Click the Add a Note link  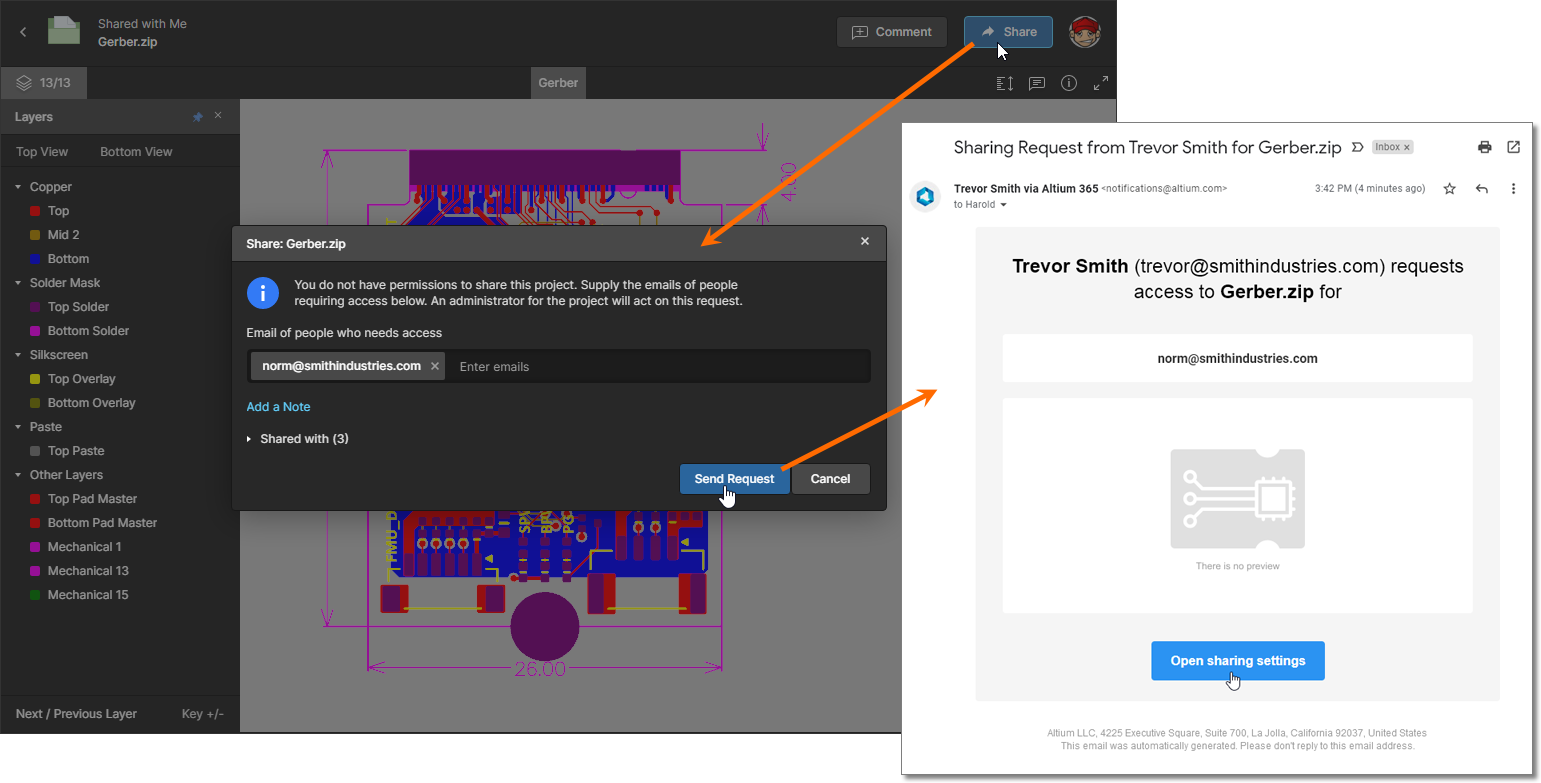278,407
